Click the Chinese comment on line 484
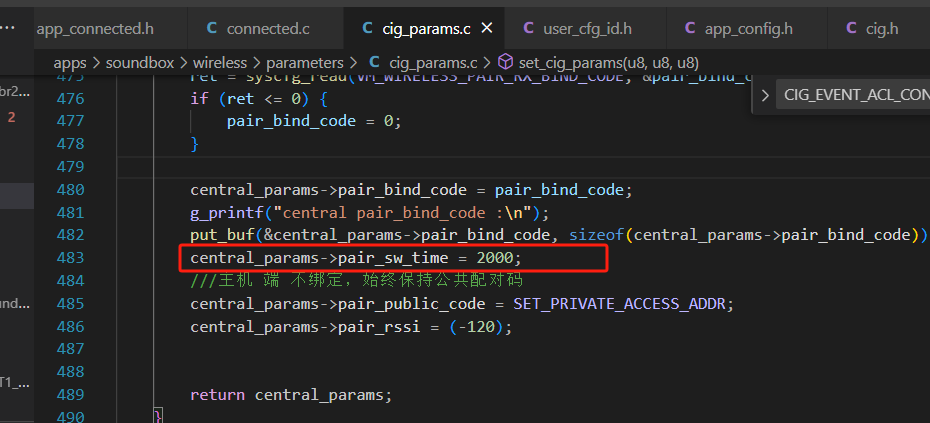The image size is (930, 423). (x=356, y=281)
